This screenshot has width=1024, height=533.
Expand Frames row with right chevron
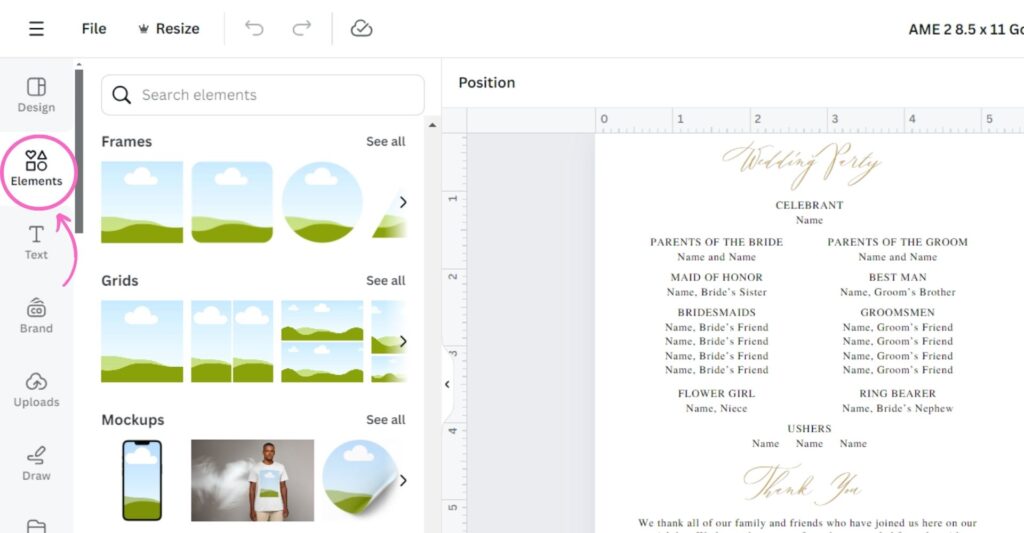403,202
